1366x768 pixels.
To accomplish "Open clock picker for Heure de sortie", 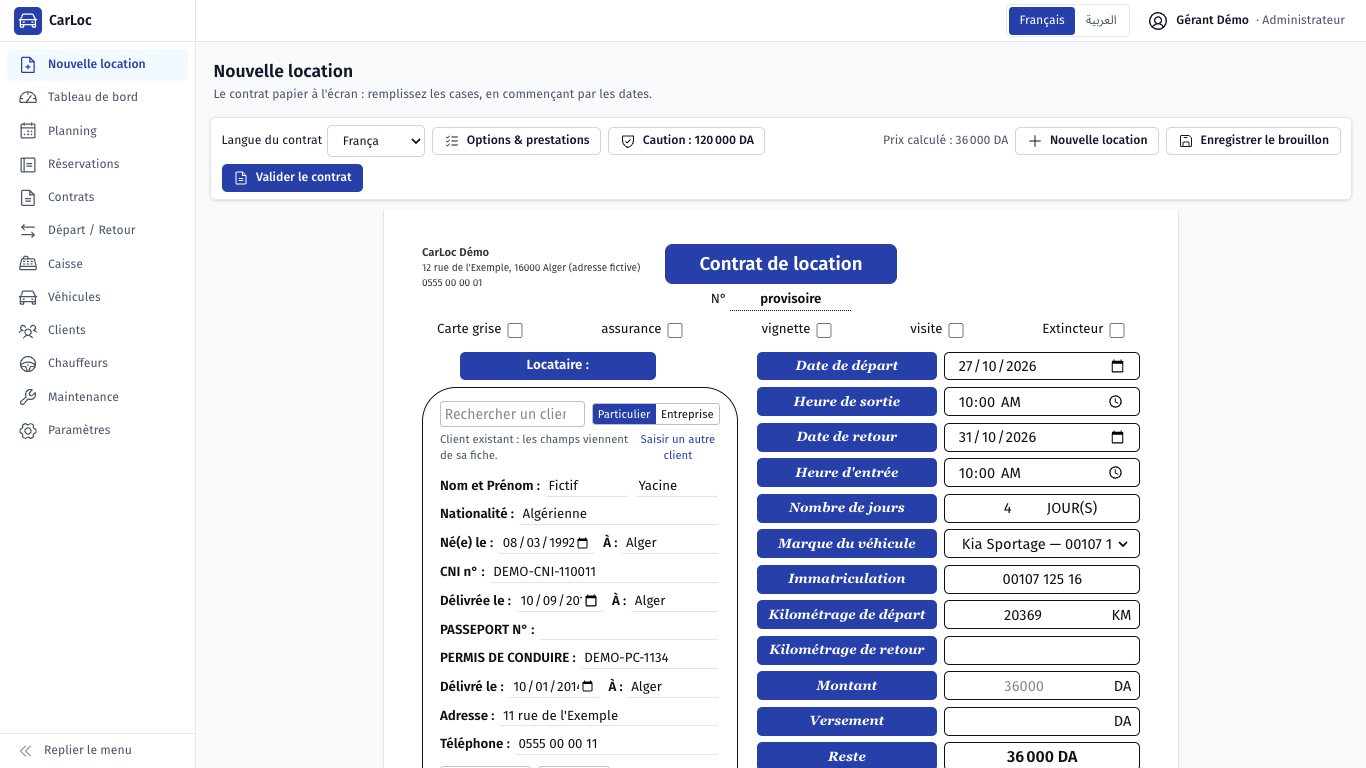I will [1116, 402].
